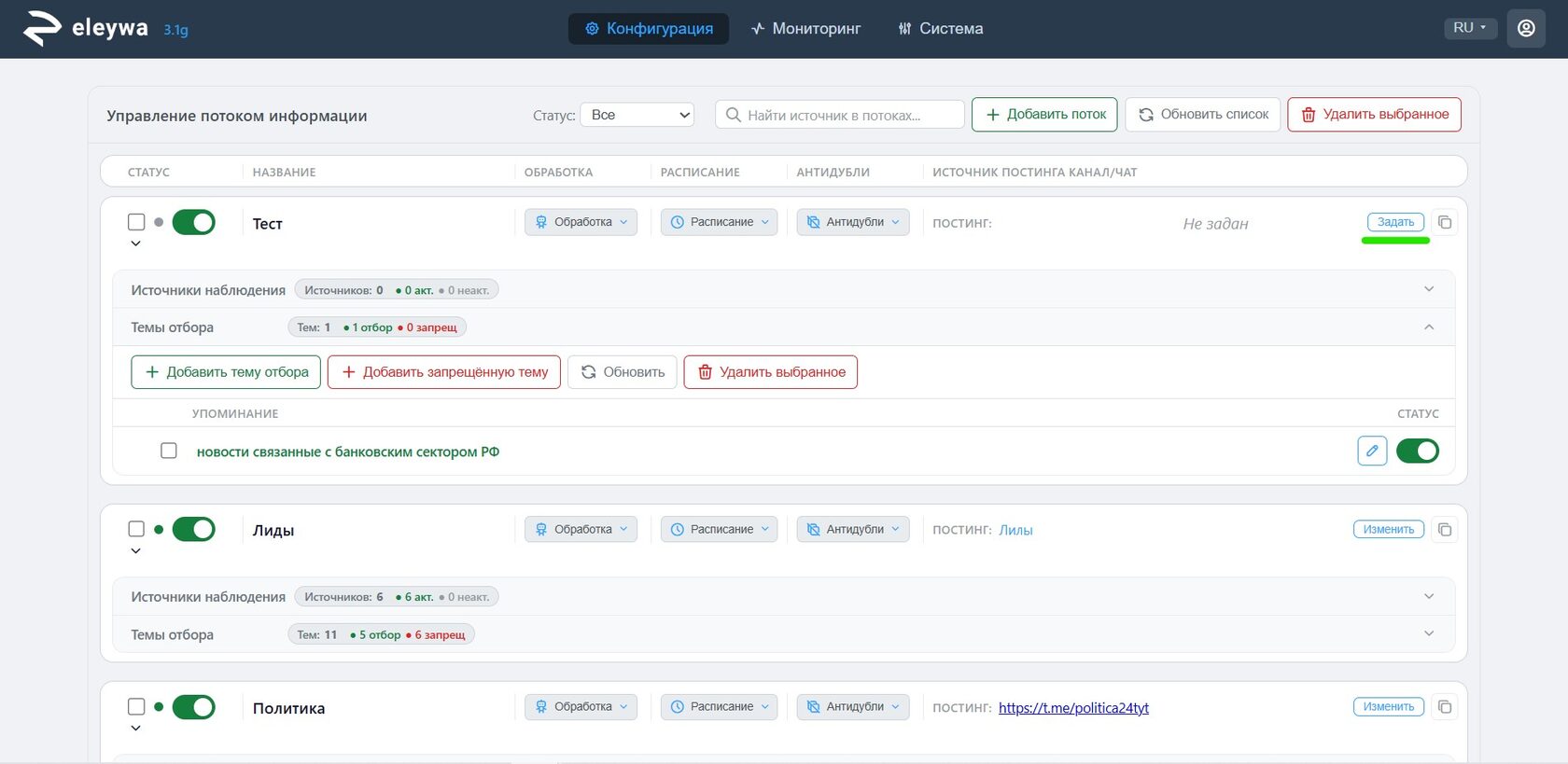
Task: Open the Лилы posting link
Action: coord(1015,530)
